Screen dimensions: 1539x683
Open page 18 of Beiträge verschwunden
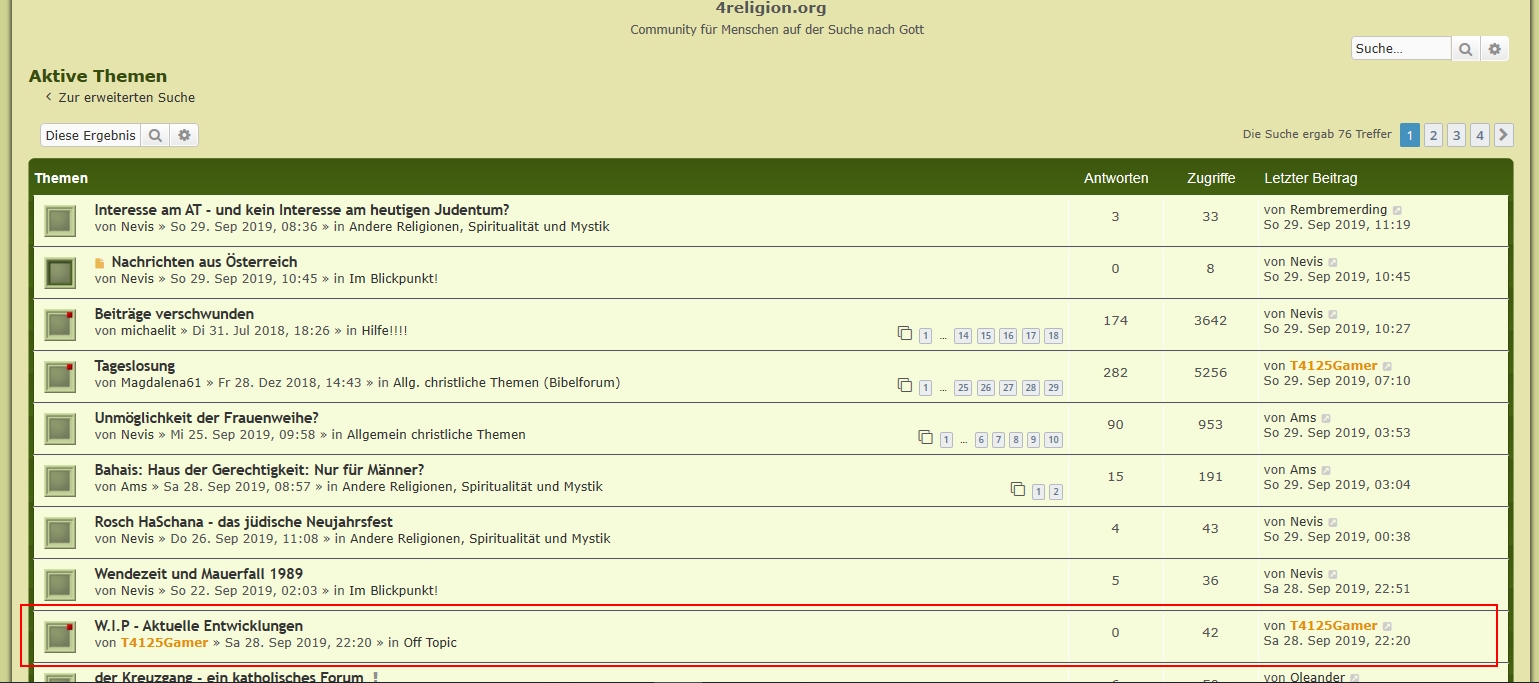(1053, 336)
